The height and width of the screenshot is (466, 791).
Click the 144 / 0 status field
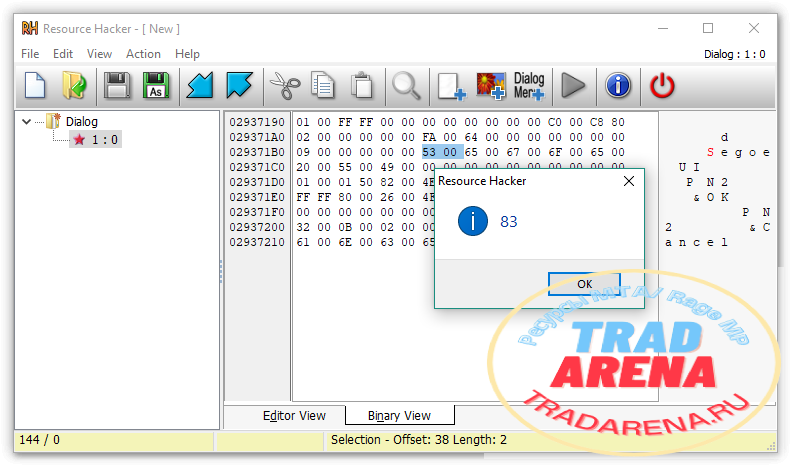click(x=114, y=440)
